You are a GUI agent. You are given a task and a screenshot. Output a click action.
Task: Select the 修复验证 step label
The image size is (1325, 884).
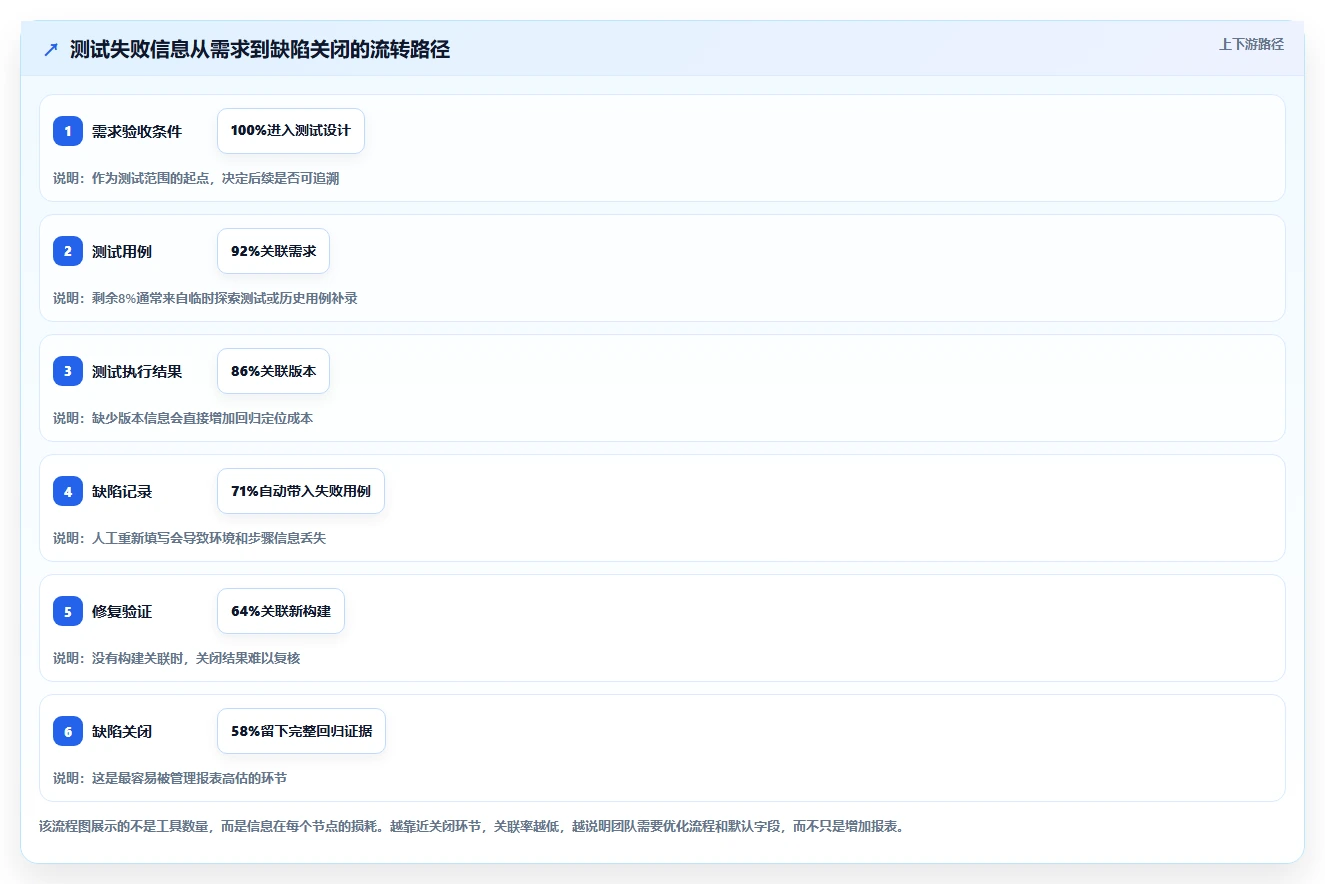click(x=122, y=612)
